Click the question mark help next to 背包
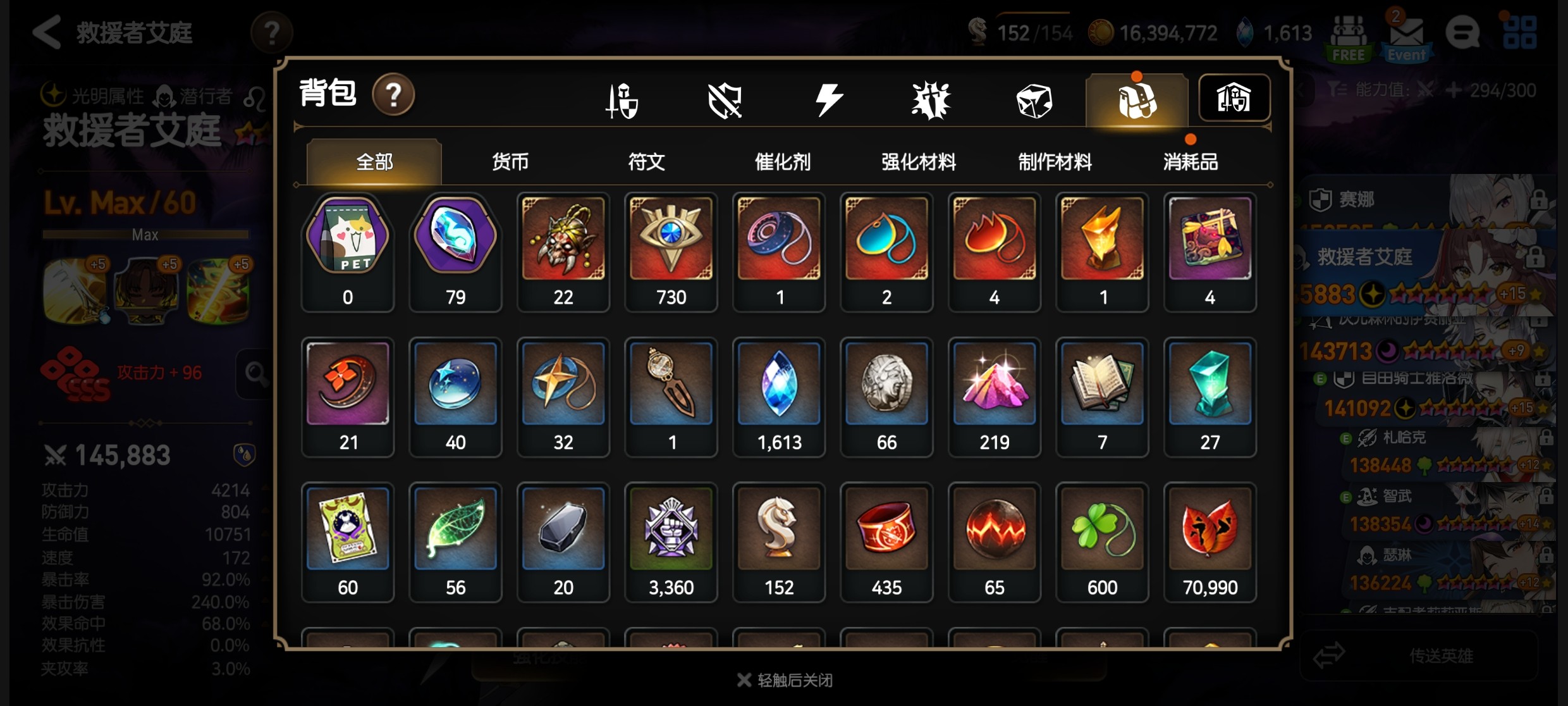Viewport: 1568px width, 706px height. click(x=393, y=95)
